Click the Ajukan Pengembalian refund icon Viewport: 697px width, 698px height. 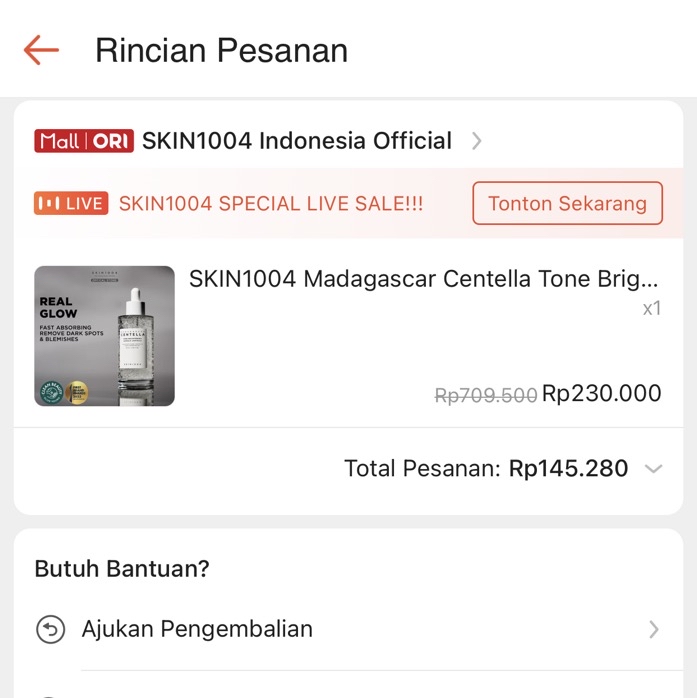(x=49, y=629)
